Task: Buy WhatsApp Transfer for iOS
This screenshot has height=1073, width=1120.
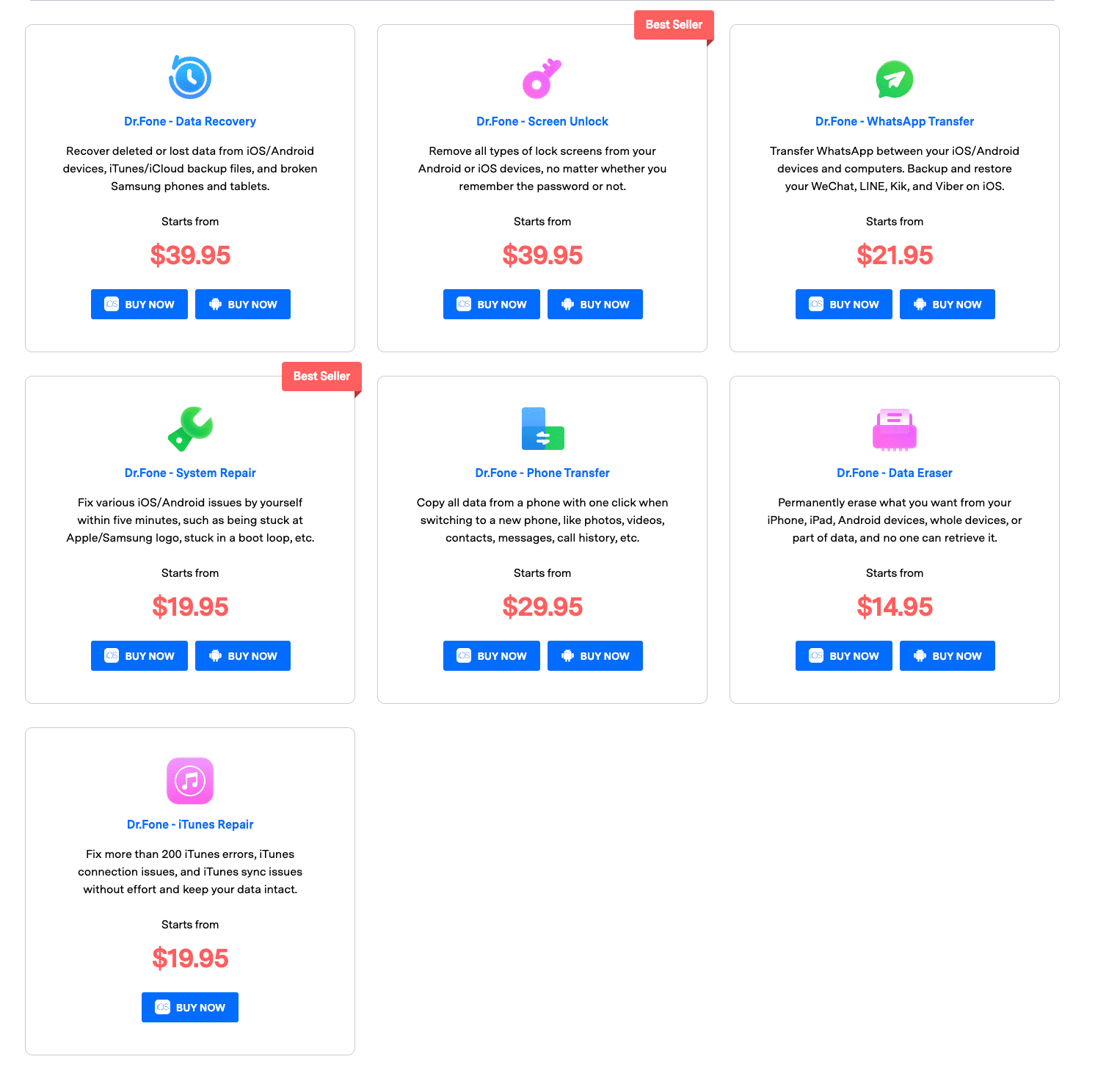Action: point(844,305)
